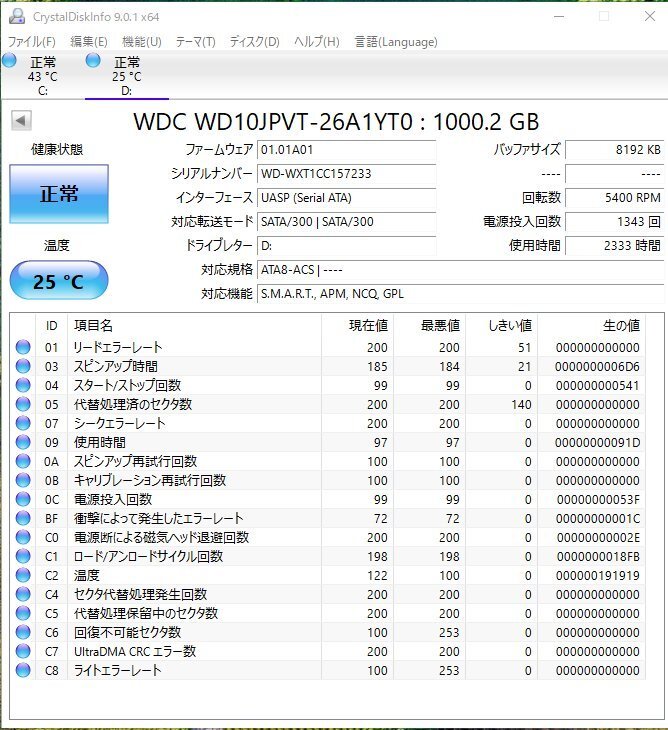Open the テーマ(T) menu
Screen dimensions: 668x730
(x=196, y=42)
